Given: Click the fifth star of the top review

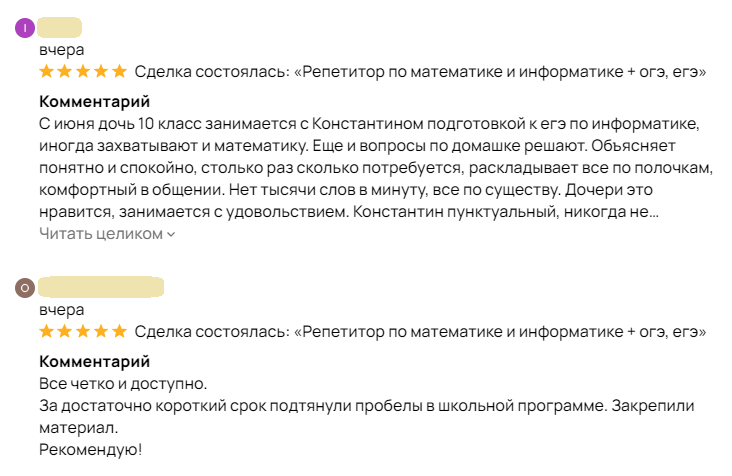Looking at the screenshot, I should click(119, 71).
